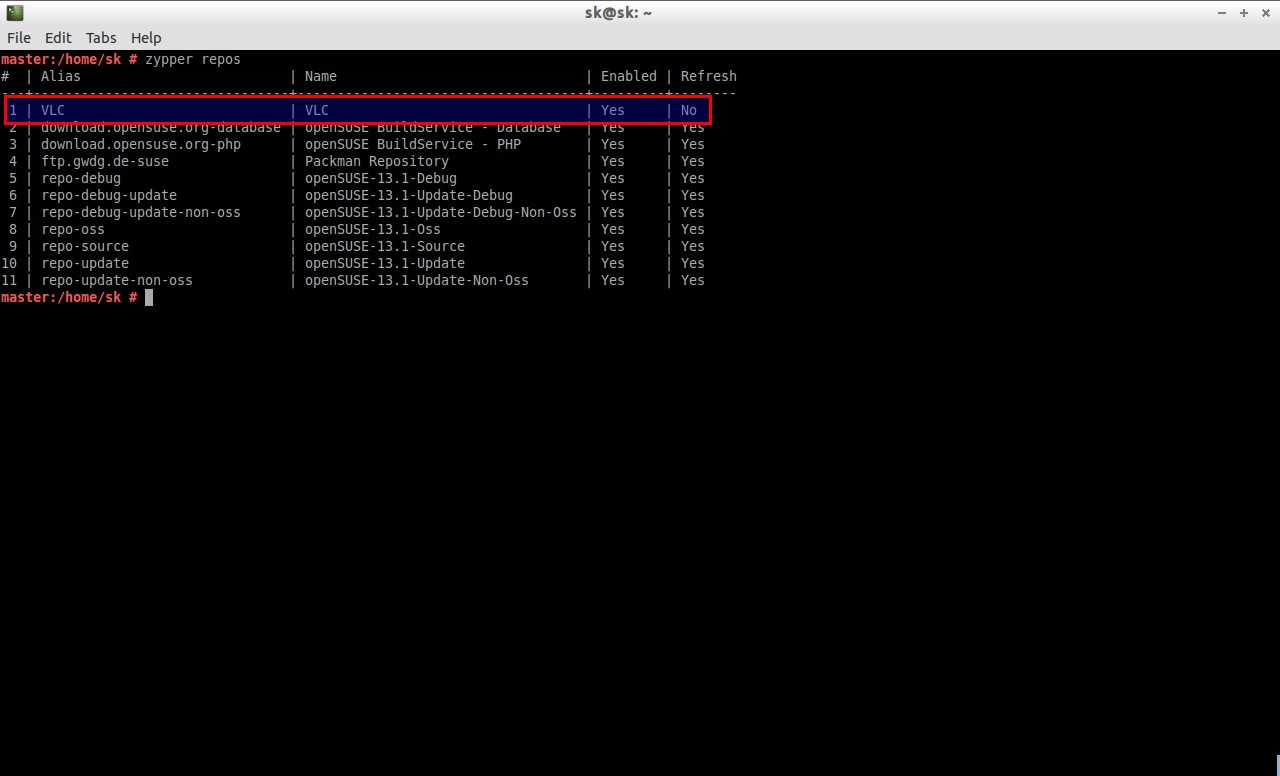1280x776 pixels.
Task: Click the terminal cursor block
Action: (x=149, y=297)
